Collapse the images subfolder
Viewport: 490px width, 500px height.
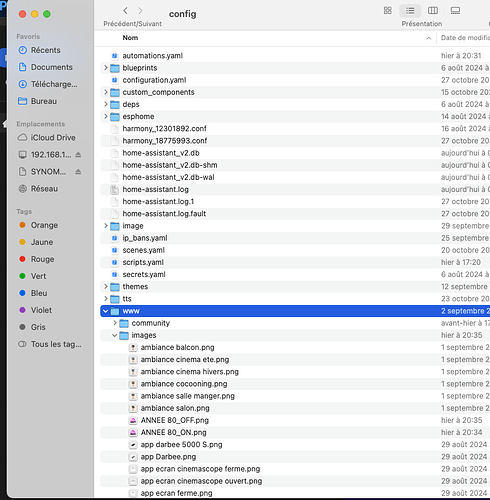[115, 335]
